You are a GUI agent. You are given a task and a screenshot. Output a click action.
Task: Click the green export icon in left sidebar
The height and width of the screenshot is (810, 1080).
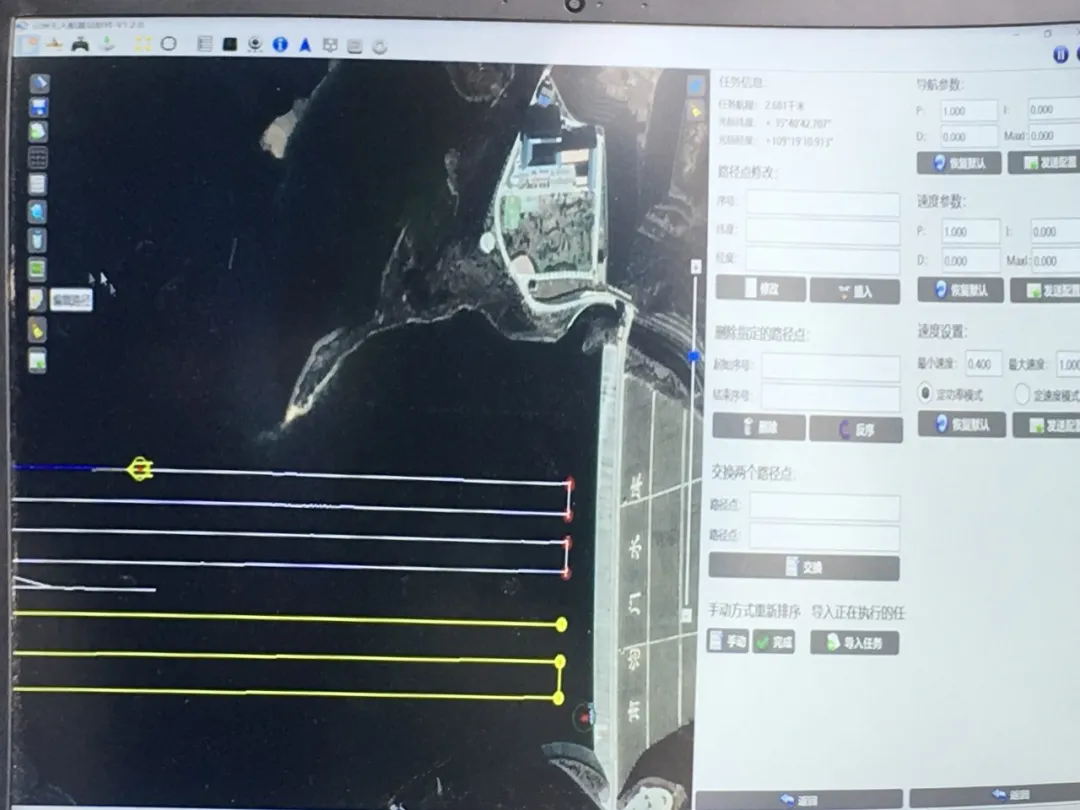(38, 131)
